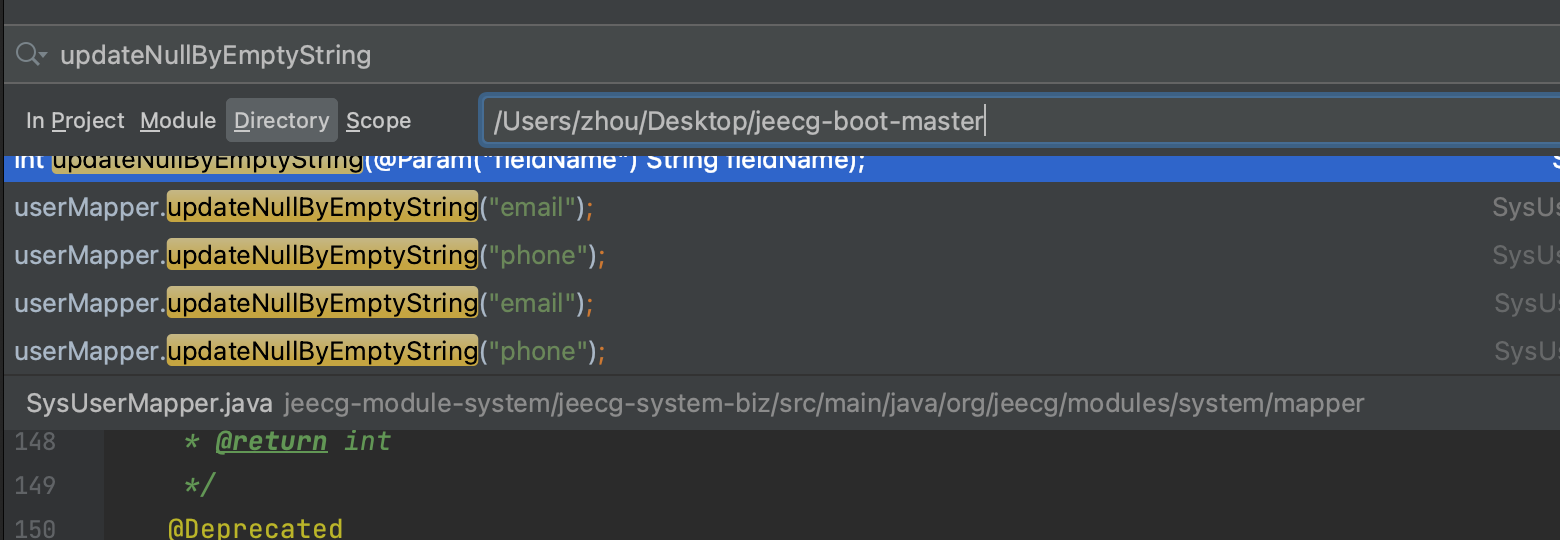This screenshot has height=540, width=1560.
Task: Select the In Project scope tab
Action: point(75,121)
